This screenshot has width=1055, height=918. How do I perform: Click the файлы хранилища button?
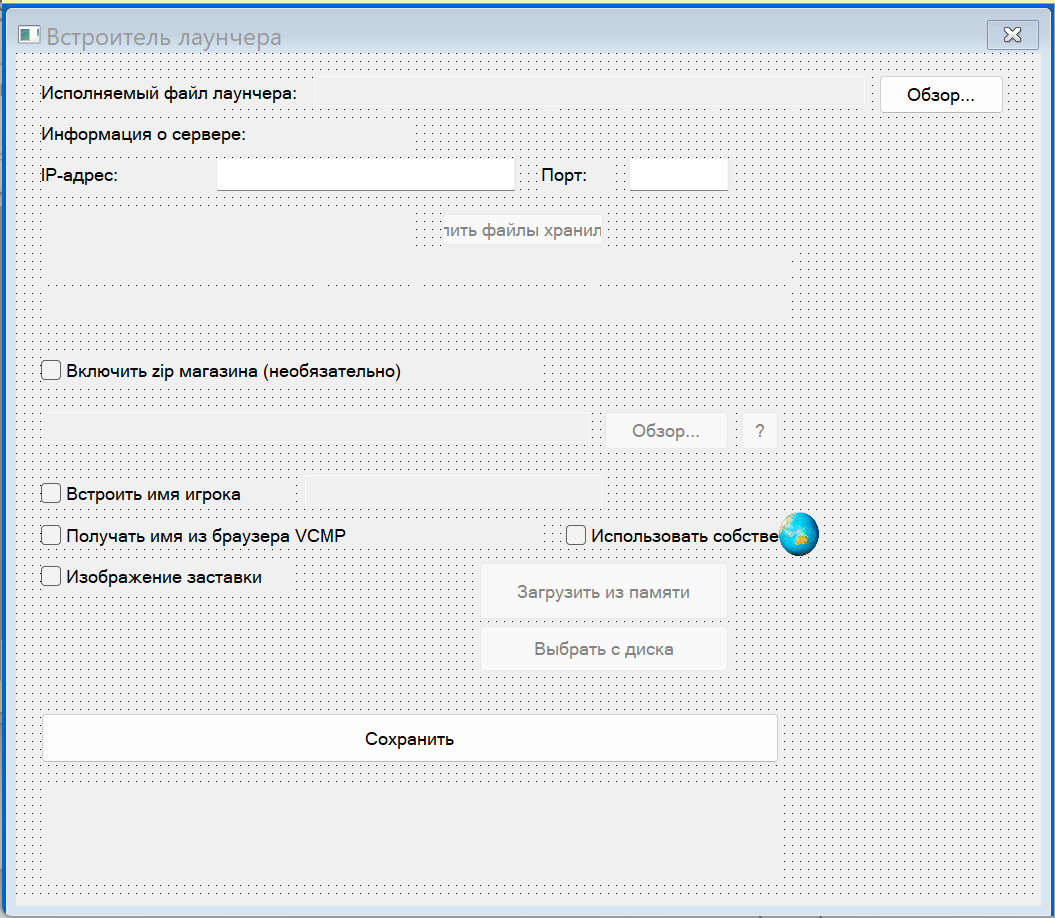click(x=522, y=229)
